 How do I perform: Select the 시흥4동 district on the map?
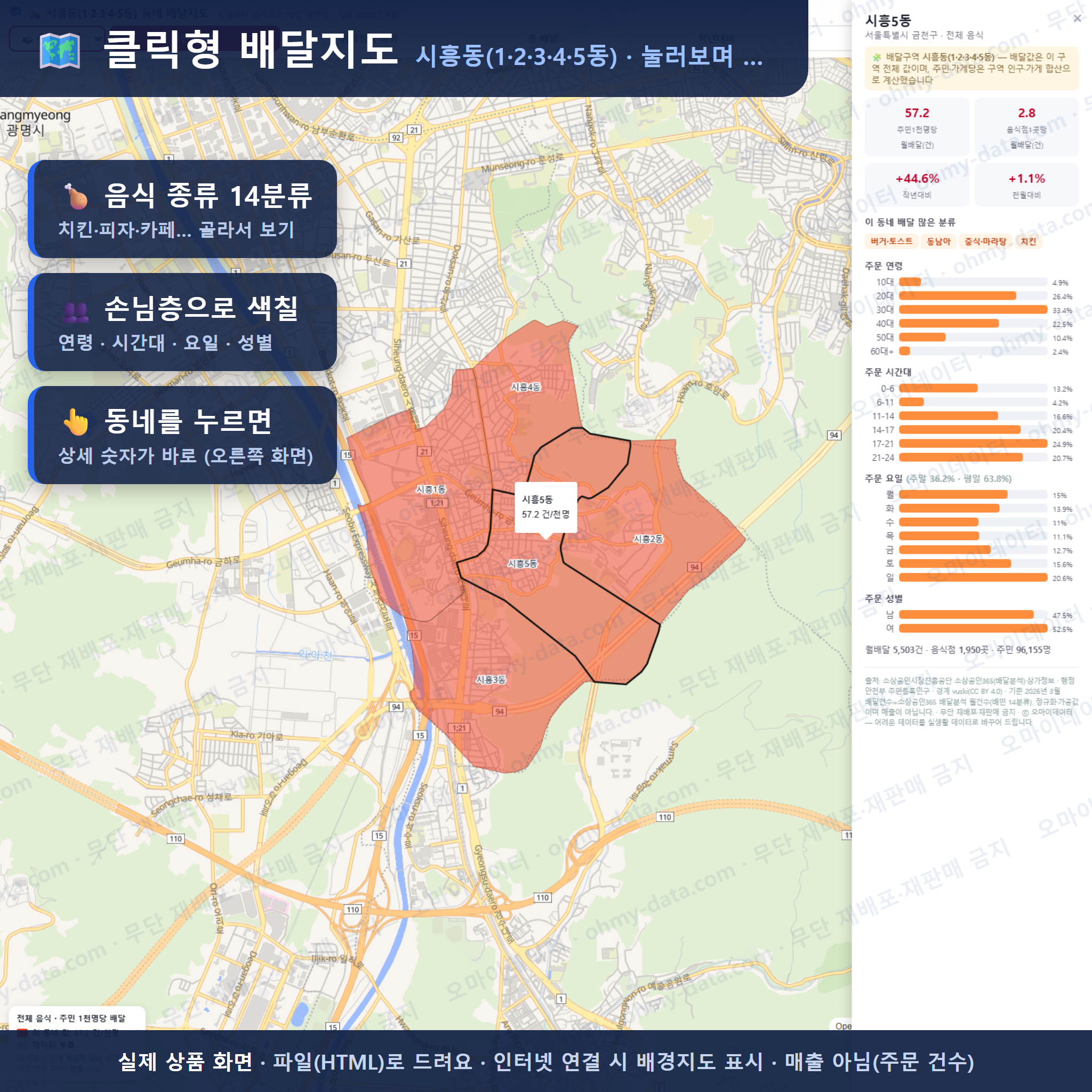tap(525, 387)
